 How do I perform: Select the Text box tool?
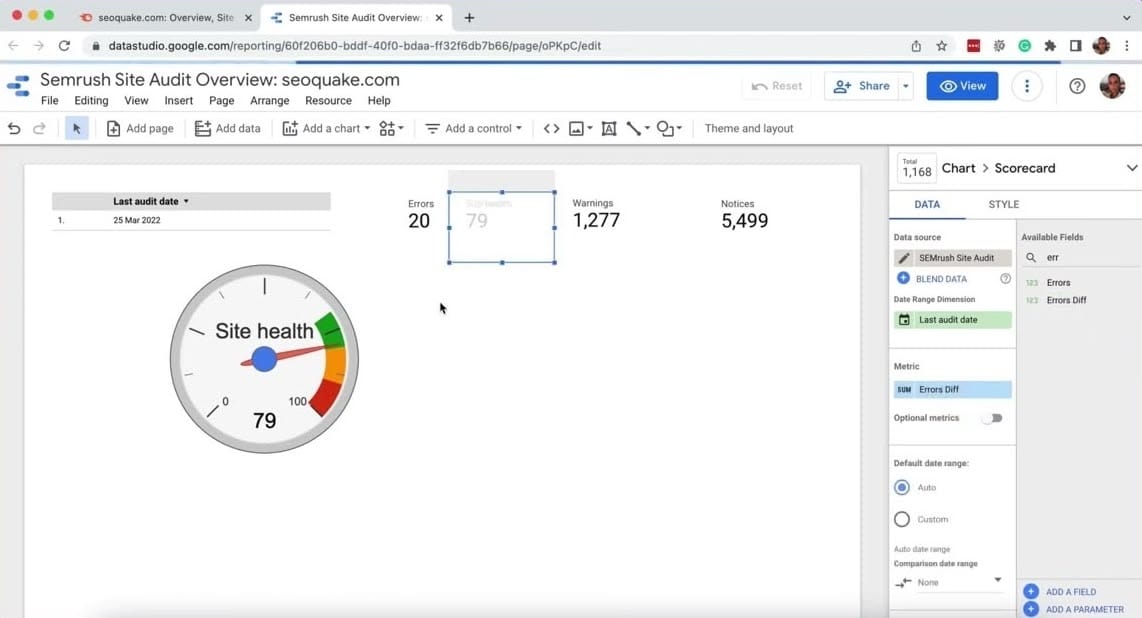point(609,129)
